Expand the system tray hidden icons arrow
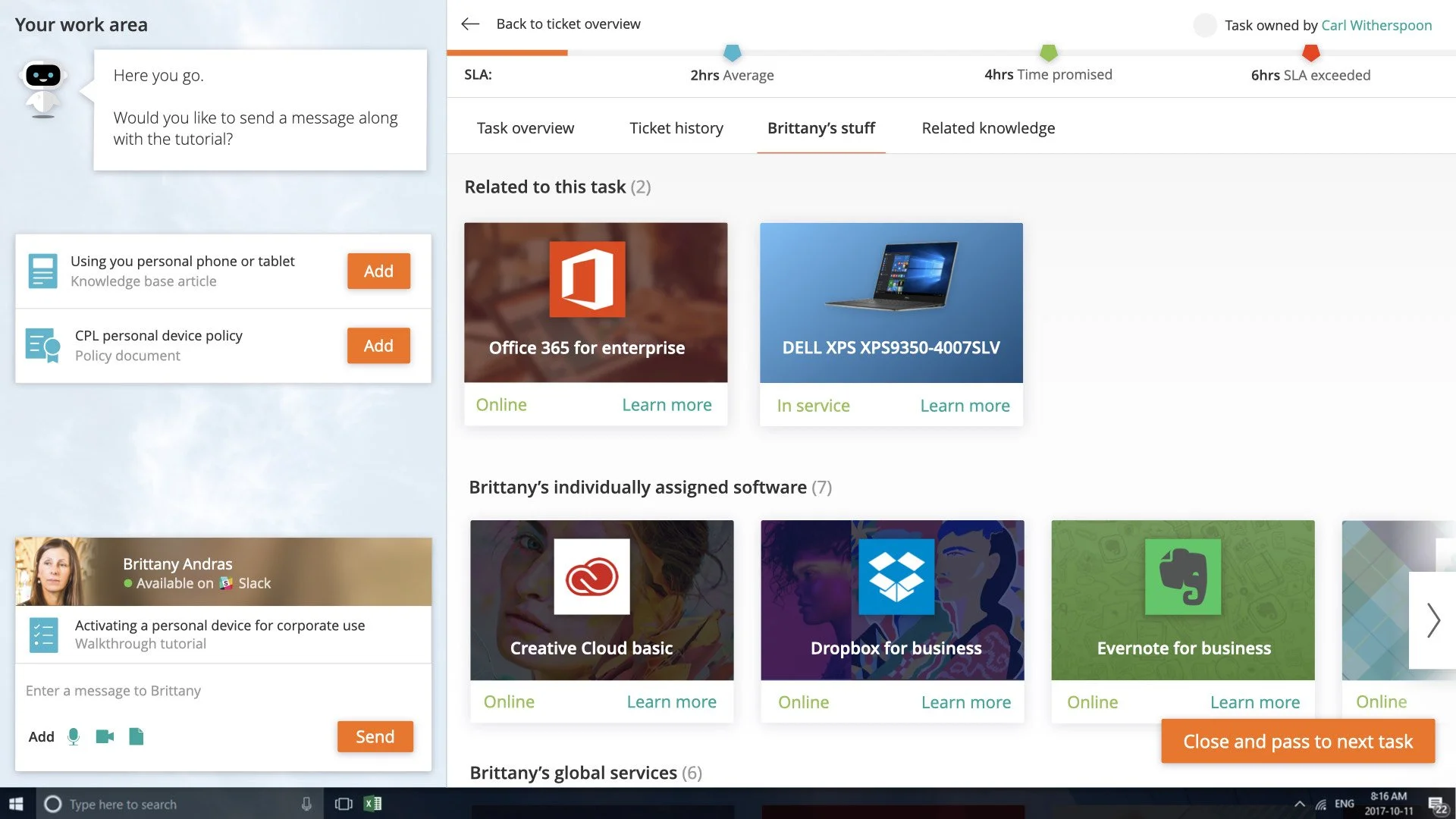Image resolution: width=1456 pixels, height=819 pixels. click(1300, 804)
